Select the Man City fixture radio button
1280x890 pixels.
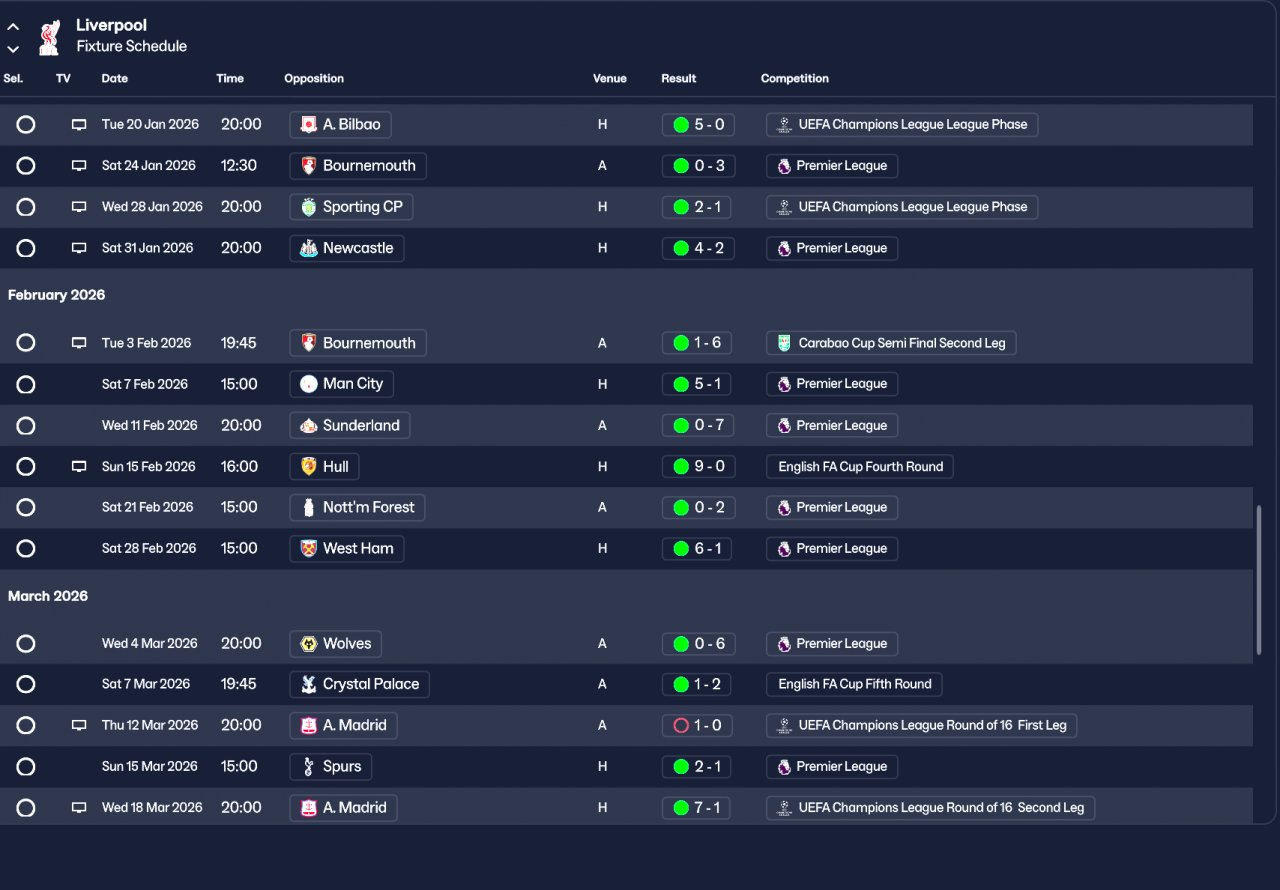[x=26, y=384]
